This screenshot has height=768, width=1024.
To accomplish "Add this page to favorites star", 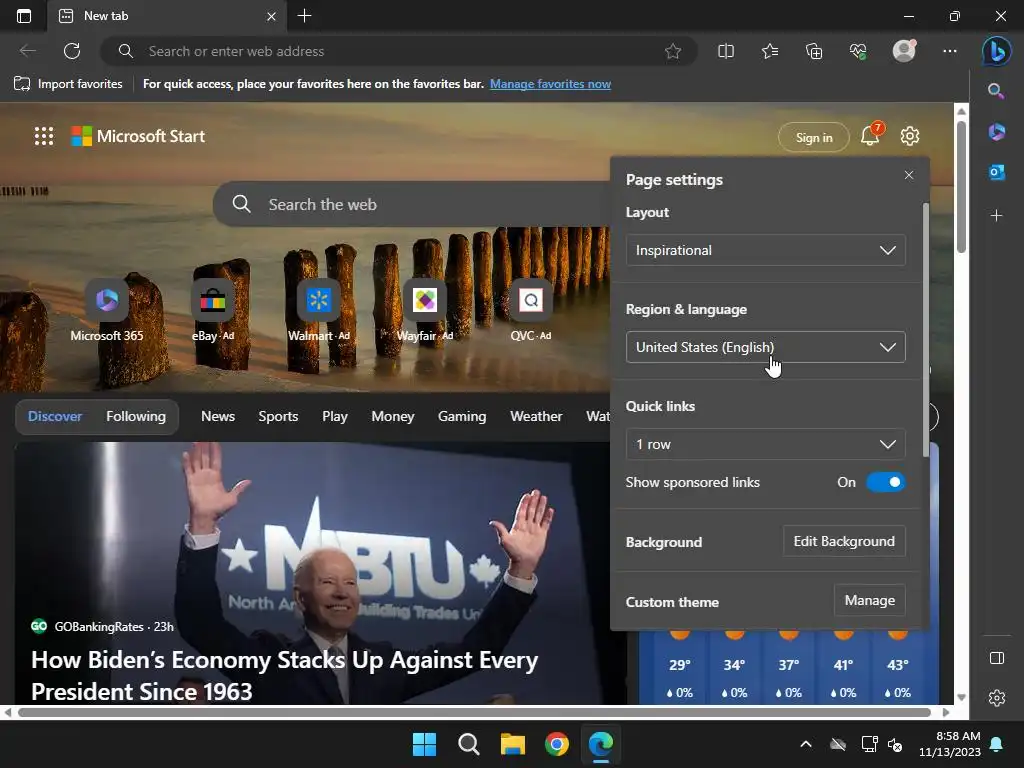I will (x=673, y=51).
